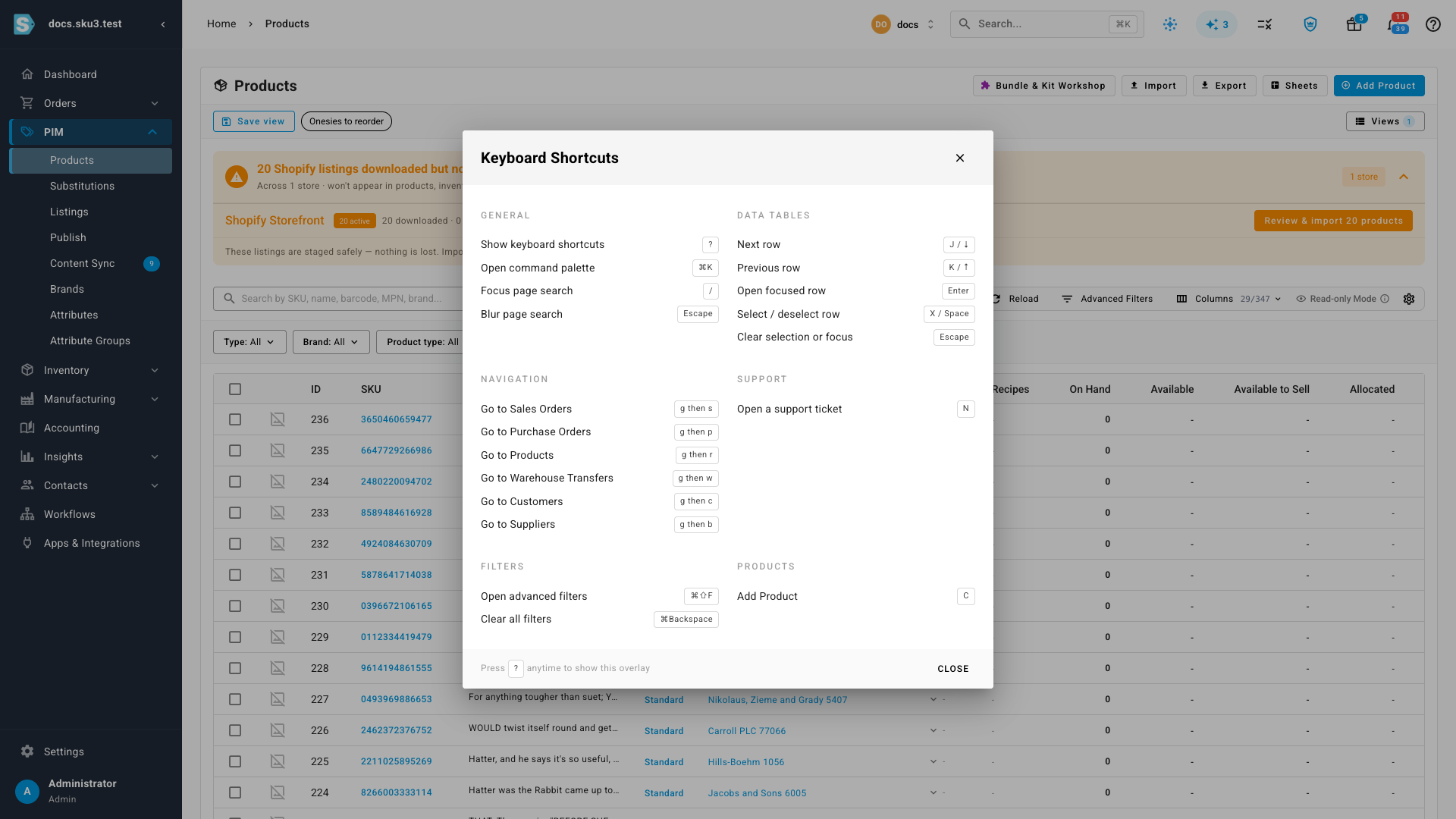Go to Substitutions in PIM menu
The width and height of the screenshot is (1456, 819).
tap(82, 186)
